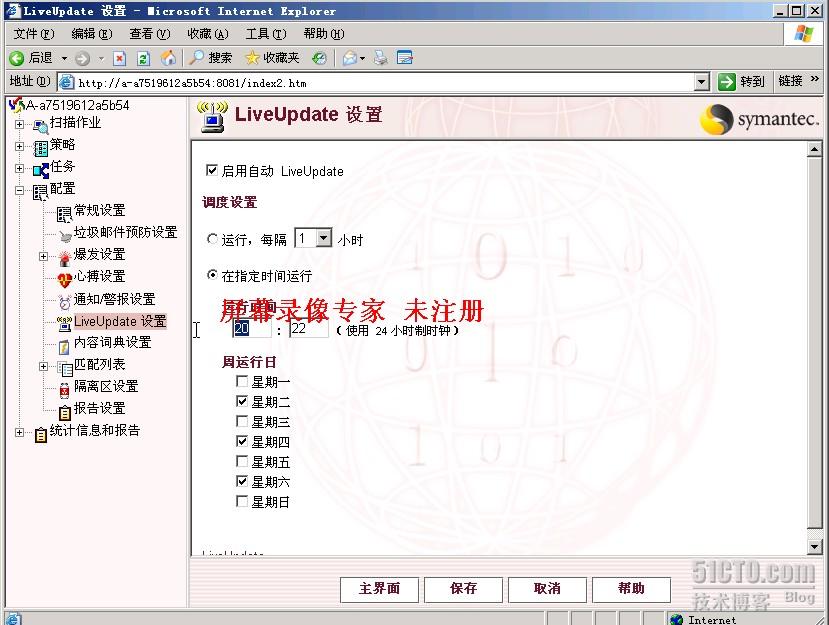Click the server root A-a7519612a5b54 icon
This screenshot has height=625, width=829.
point(16,105)
